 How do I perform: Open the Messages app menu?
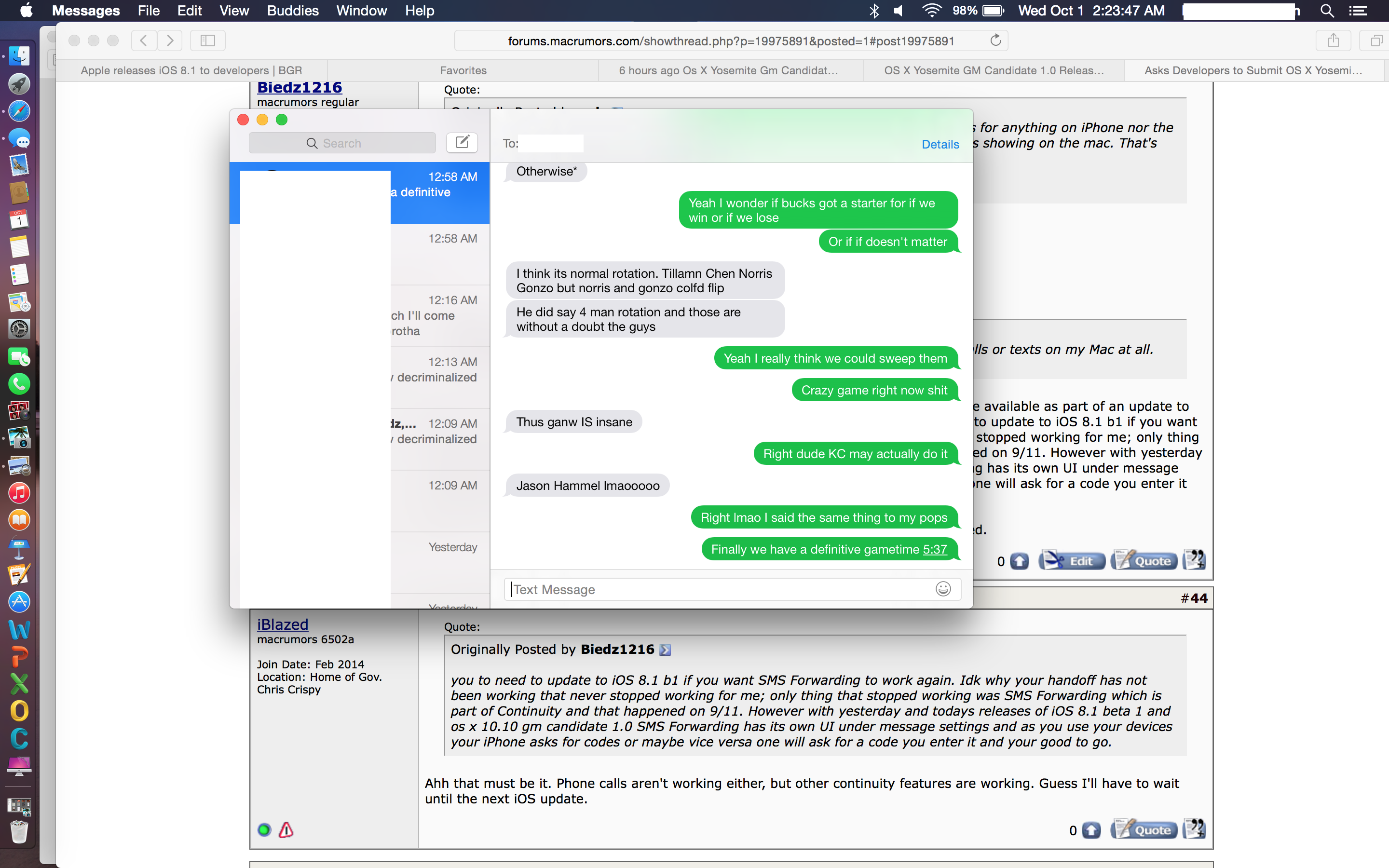[85, 10]
